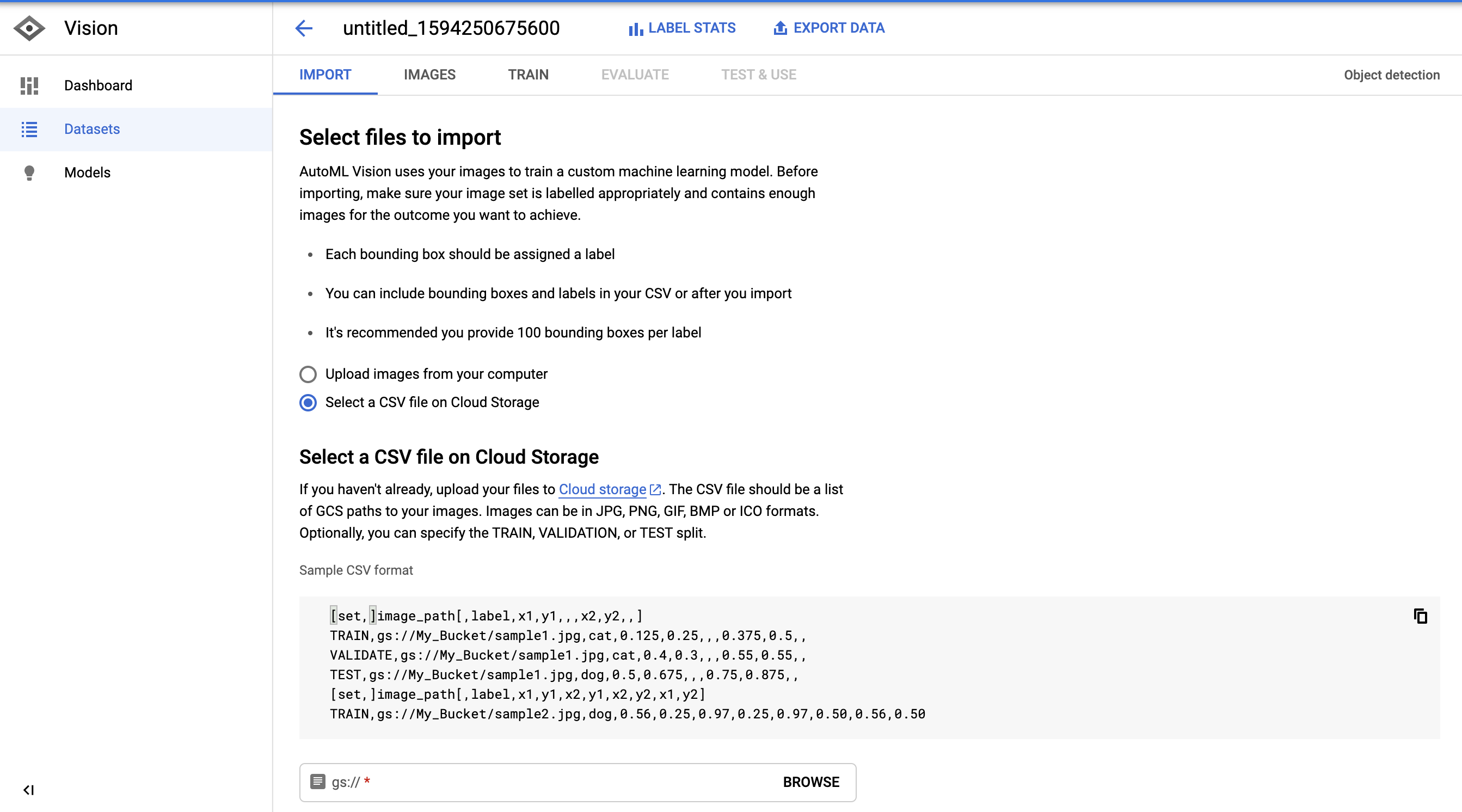Image resolution: width=1462 pixels, height=812 pixels.
Task: Click the gs:// path input field
Action: pos(545,782)
